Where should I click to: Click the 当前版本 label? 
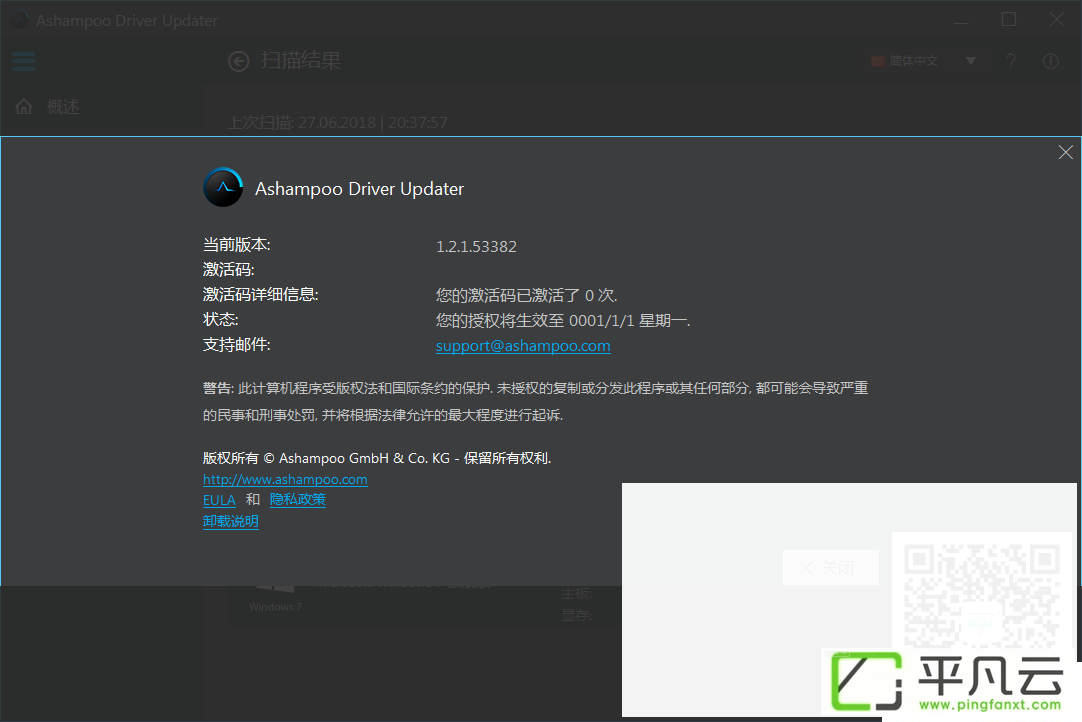click(x=237, y=244)
